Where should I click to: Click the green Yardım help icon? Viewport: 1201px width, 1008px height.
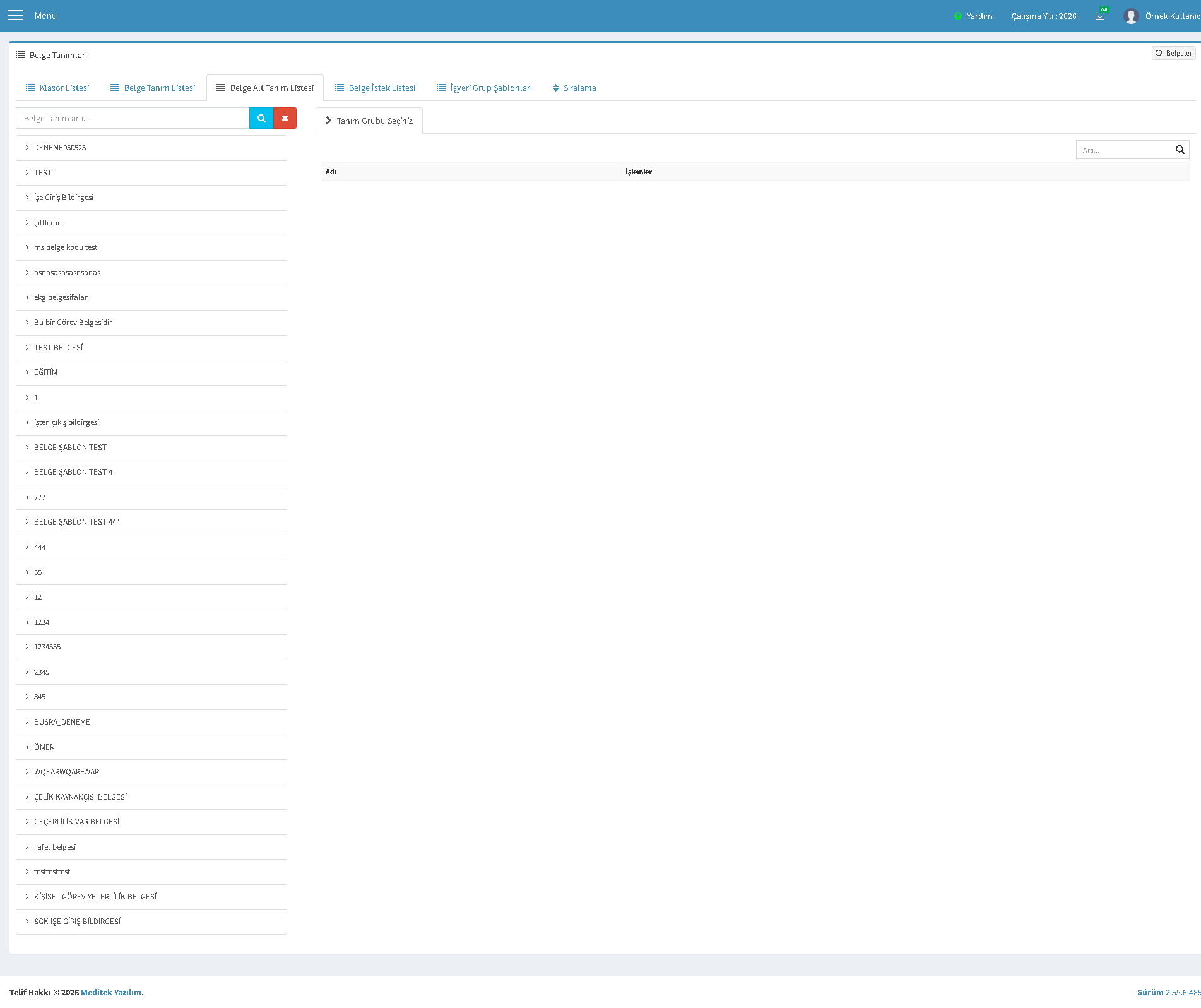tap(958, 16)
